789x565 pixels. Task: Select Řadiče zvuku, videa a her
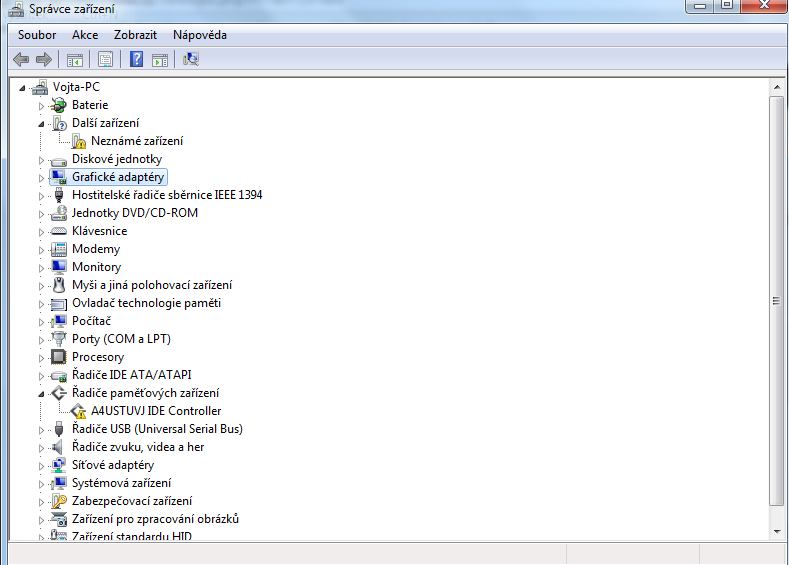(x=138, y=447)
